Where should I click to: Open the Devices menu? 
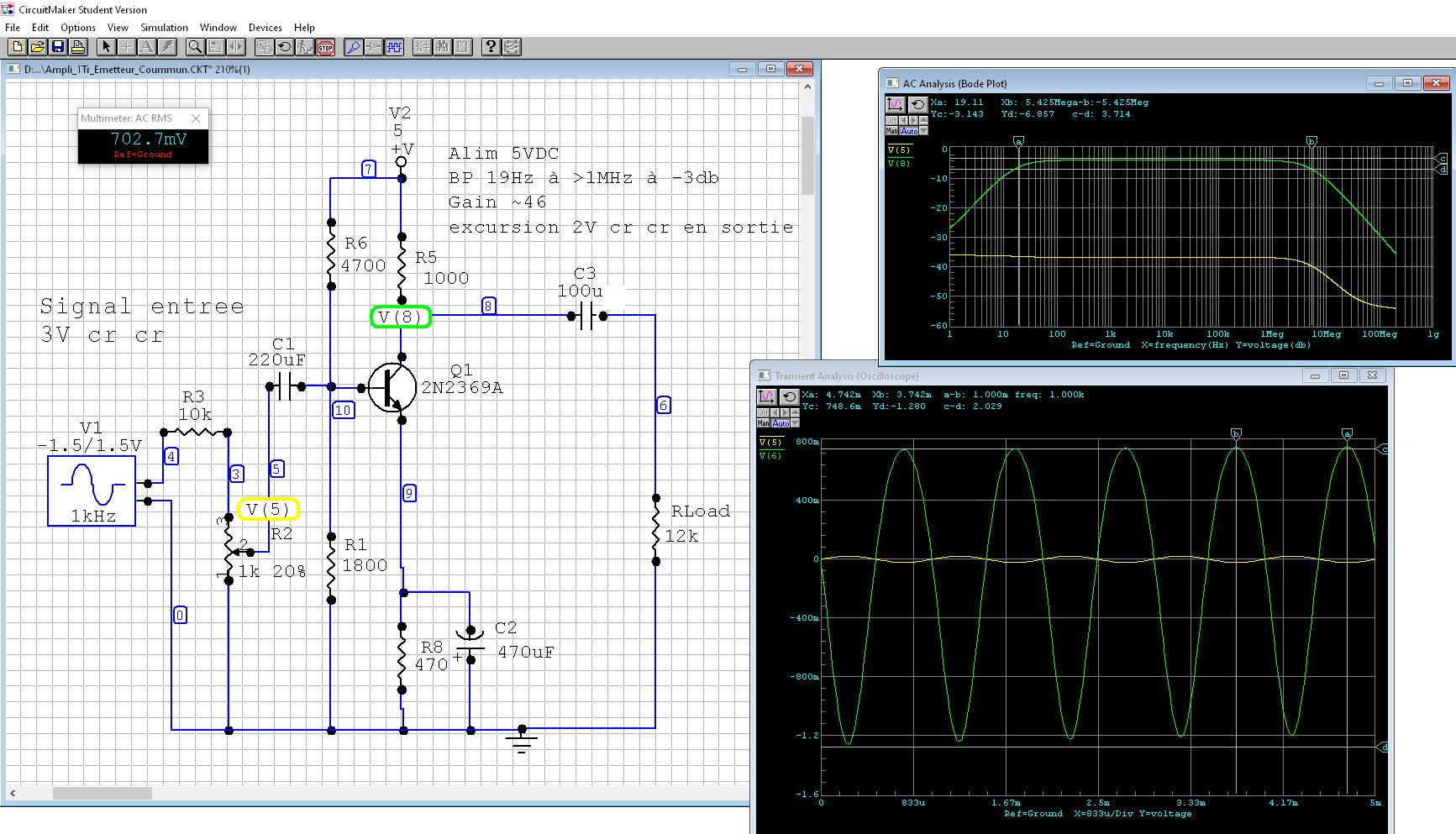265,28
